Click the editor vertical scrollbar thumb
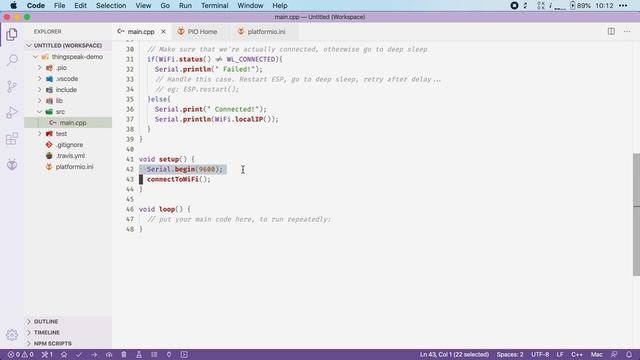This screenshot has height=360, width=640. 636,215
